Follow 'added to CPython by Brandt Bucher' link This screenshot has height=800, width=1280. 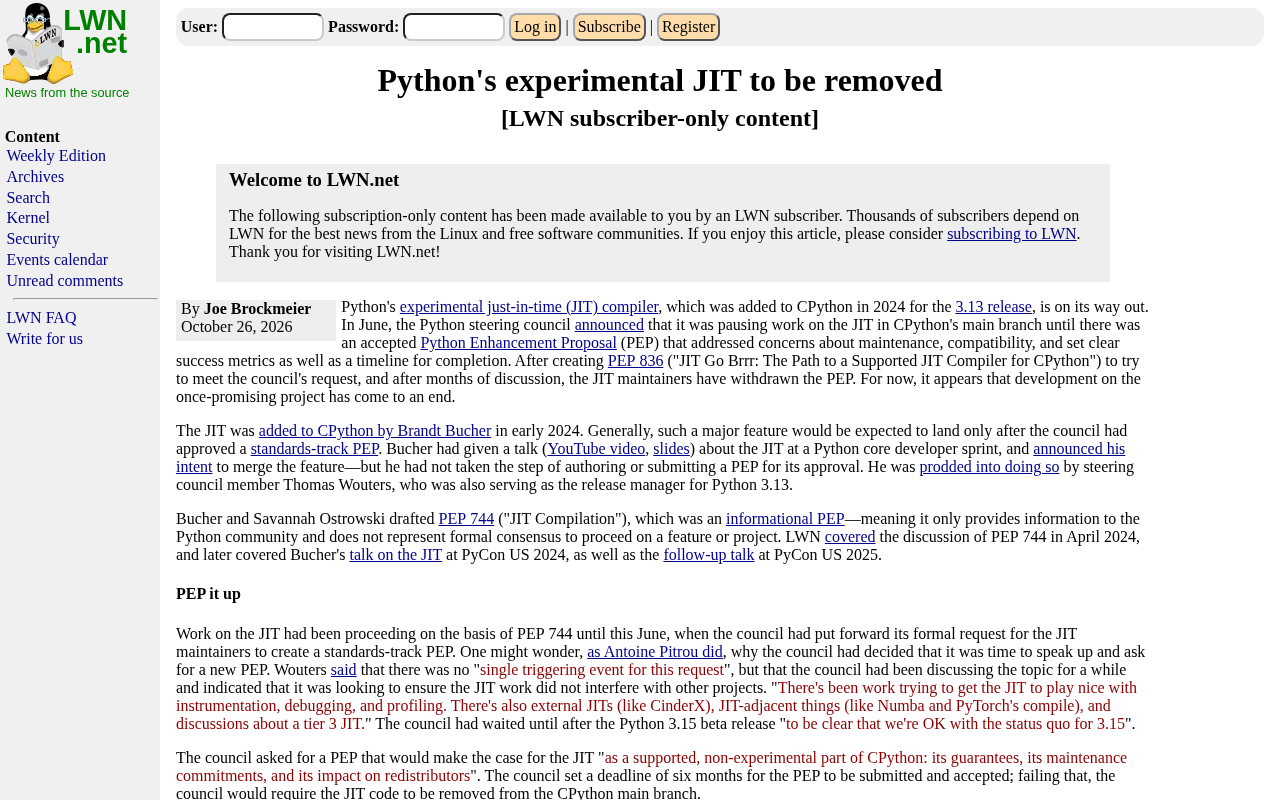click(x=375, y=431)
